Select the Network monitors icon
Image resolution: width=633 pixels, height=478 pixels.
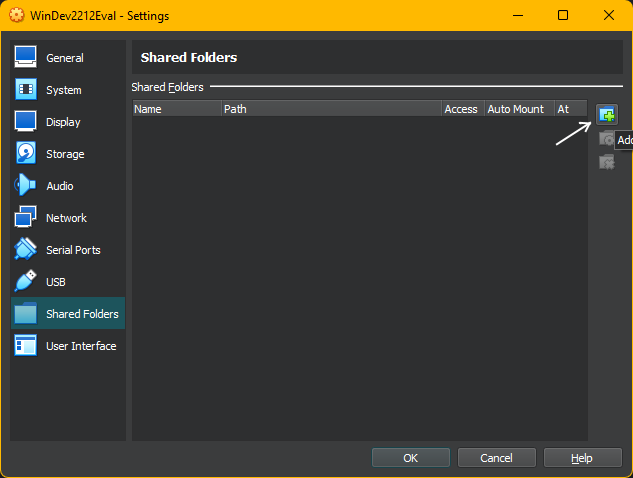tap(25, 217)
